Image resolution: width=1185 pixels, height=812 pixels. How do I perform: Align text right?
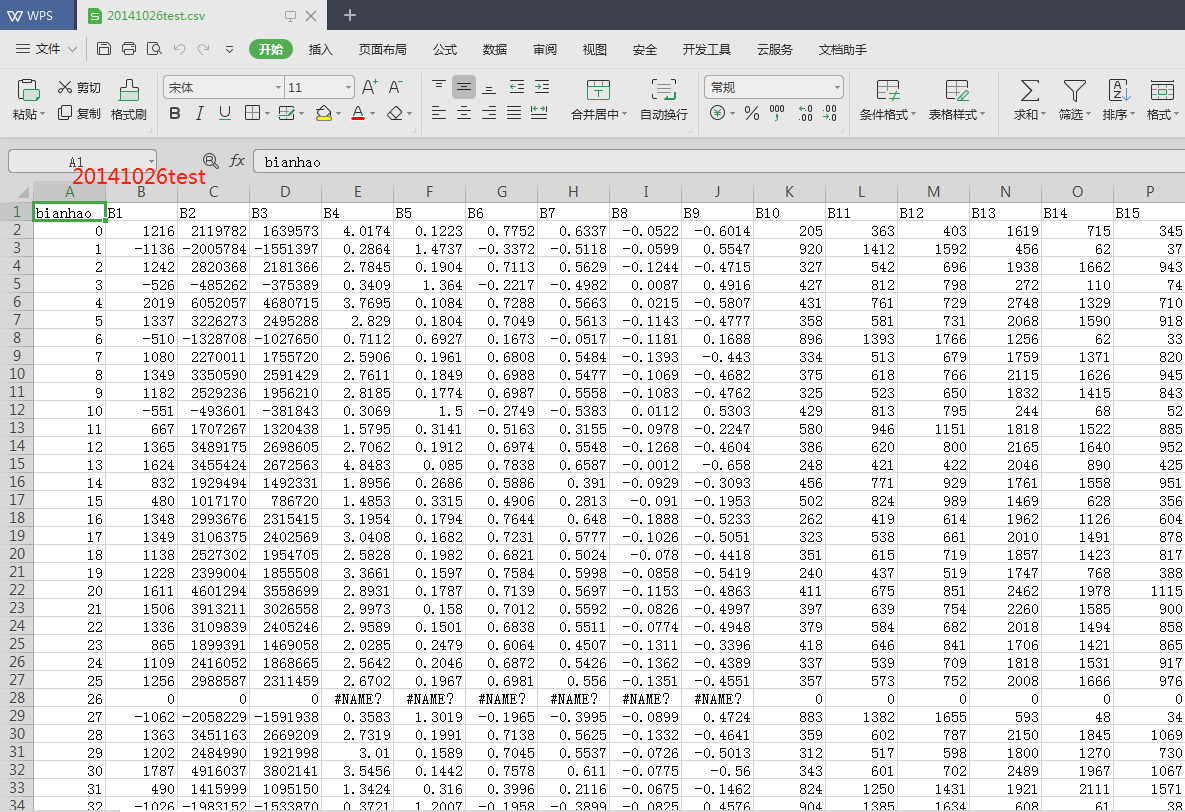click(x=489, y=113)
